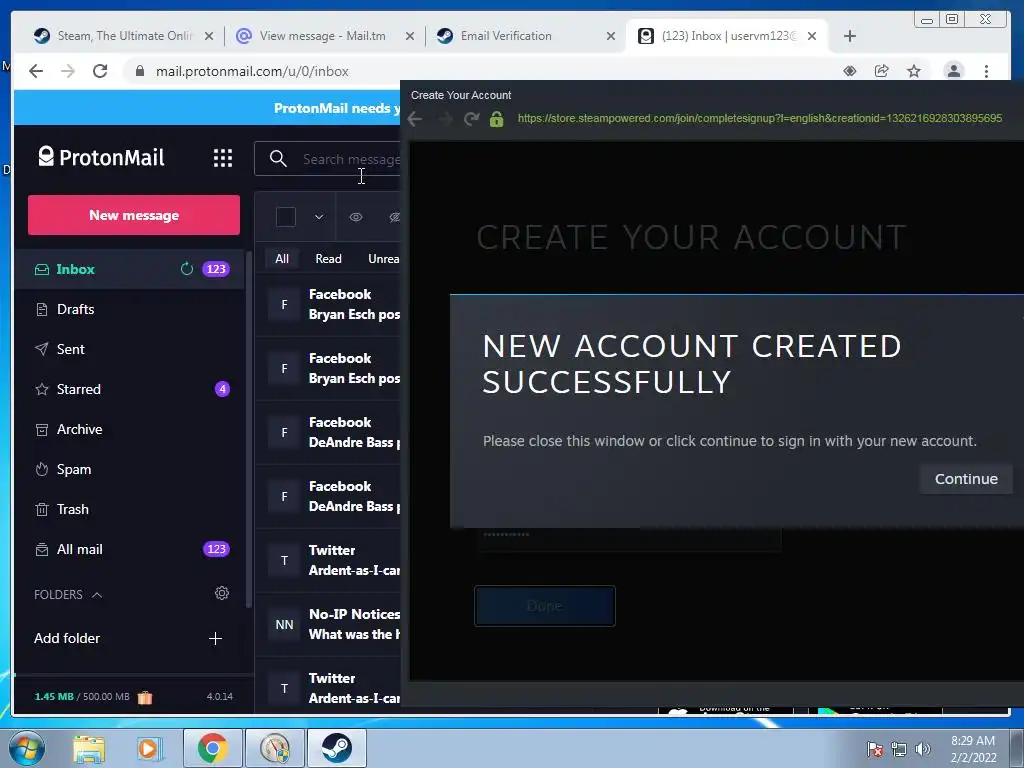
Task: Open the first Twitter Ardent-as-I-can email
Action: coord(328,560)
